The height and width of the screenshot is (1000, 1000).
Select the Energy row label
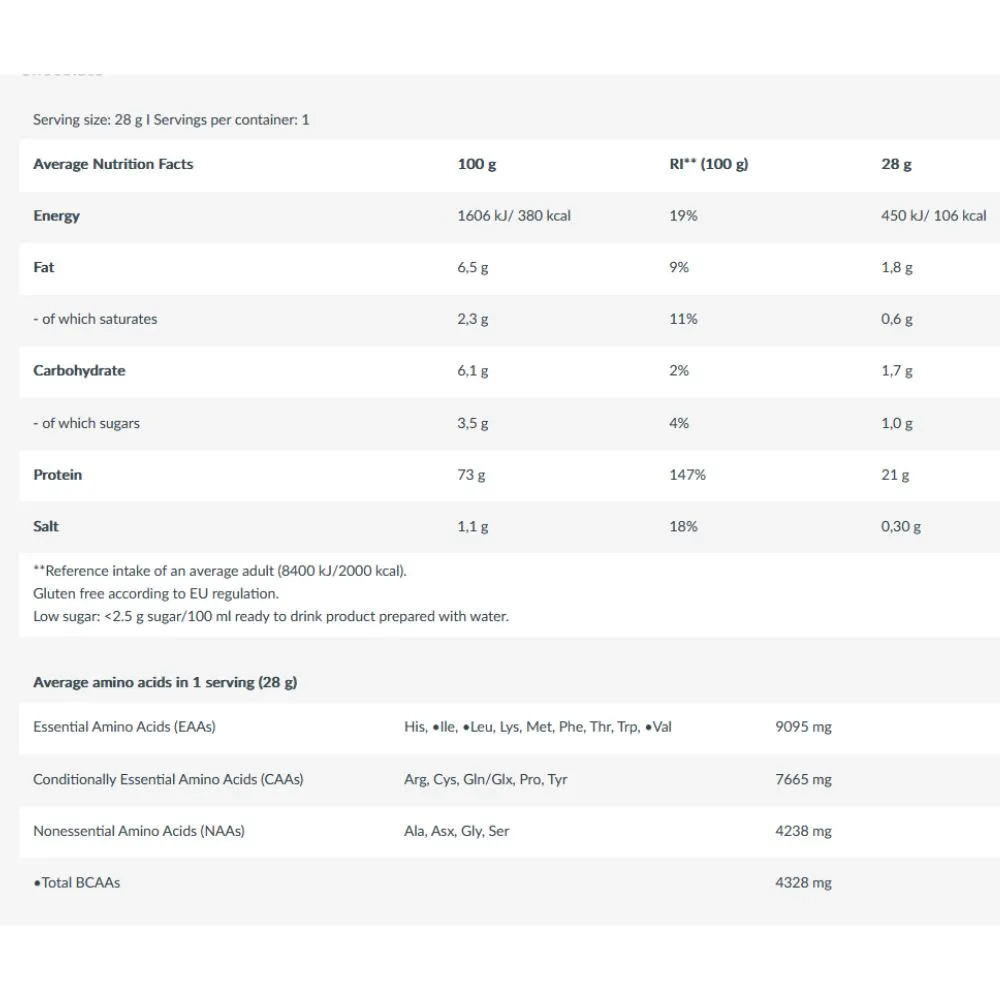tap(56, 216)
